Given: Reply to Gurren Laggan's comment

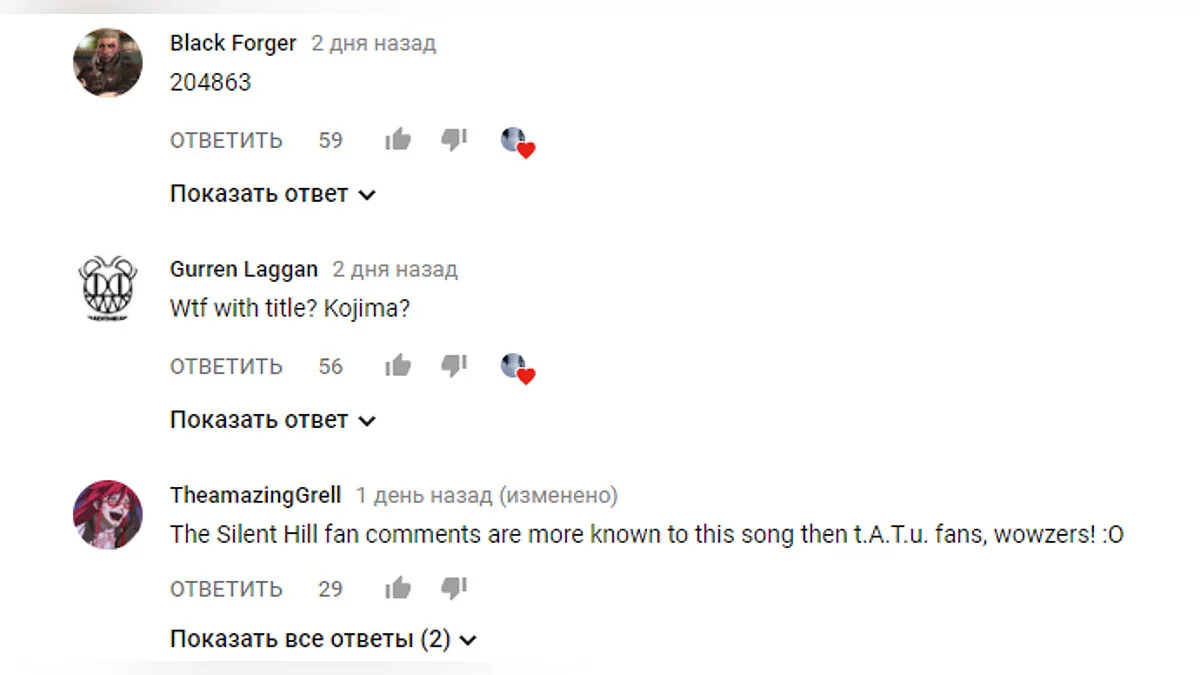Looking at the screenshot, I should [x=226, y=366].
